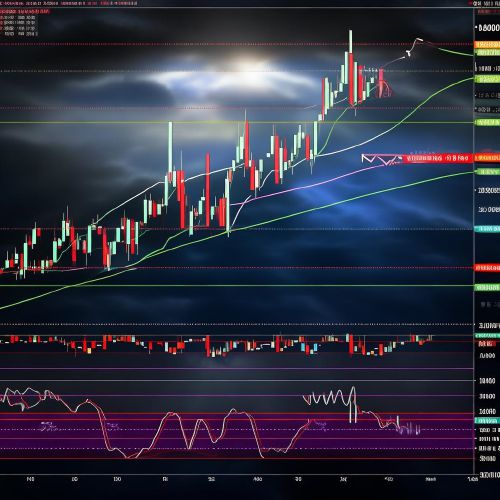The width and height of the screenshot is (500, 500).
Task: Select the long red alert banner on the main chart
Action: point(437,158)
